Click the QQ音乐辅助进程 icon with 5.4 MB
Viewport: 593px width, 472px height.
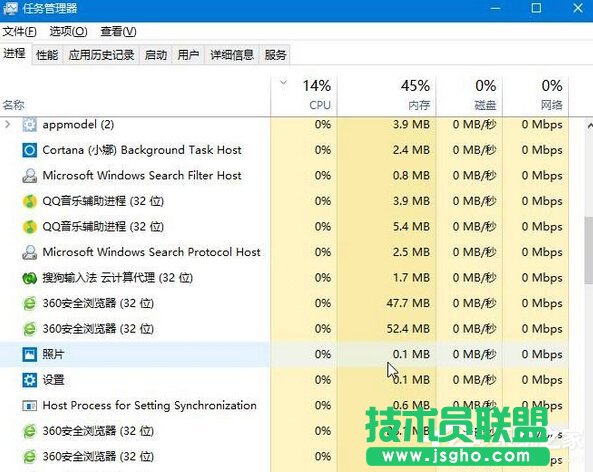coord(29,227)
